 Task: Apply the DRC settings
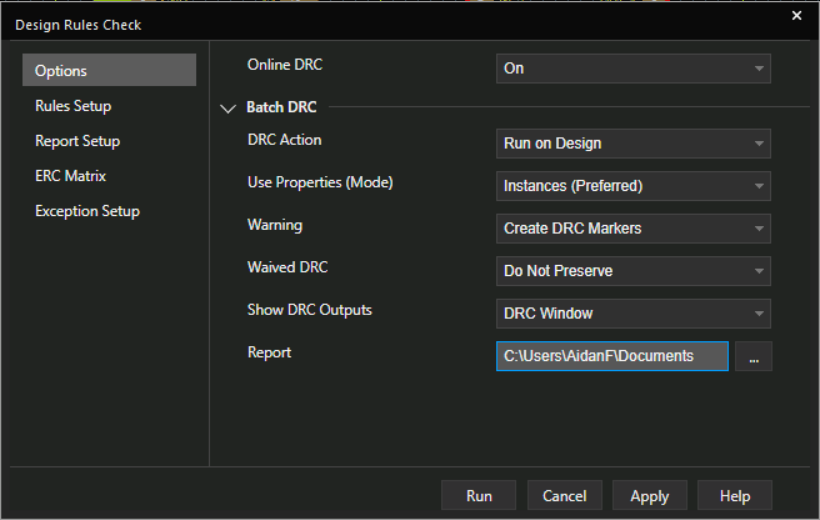[650, 495]
